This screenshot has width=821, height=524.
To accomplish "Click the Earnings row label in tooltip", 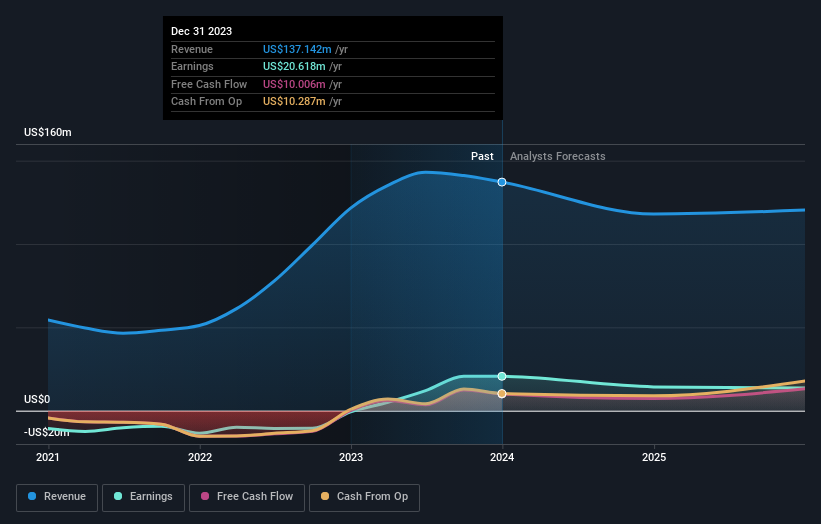I will (192, 66).
